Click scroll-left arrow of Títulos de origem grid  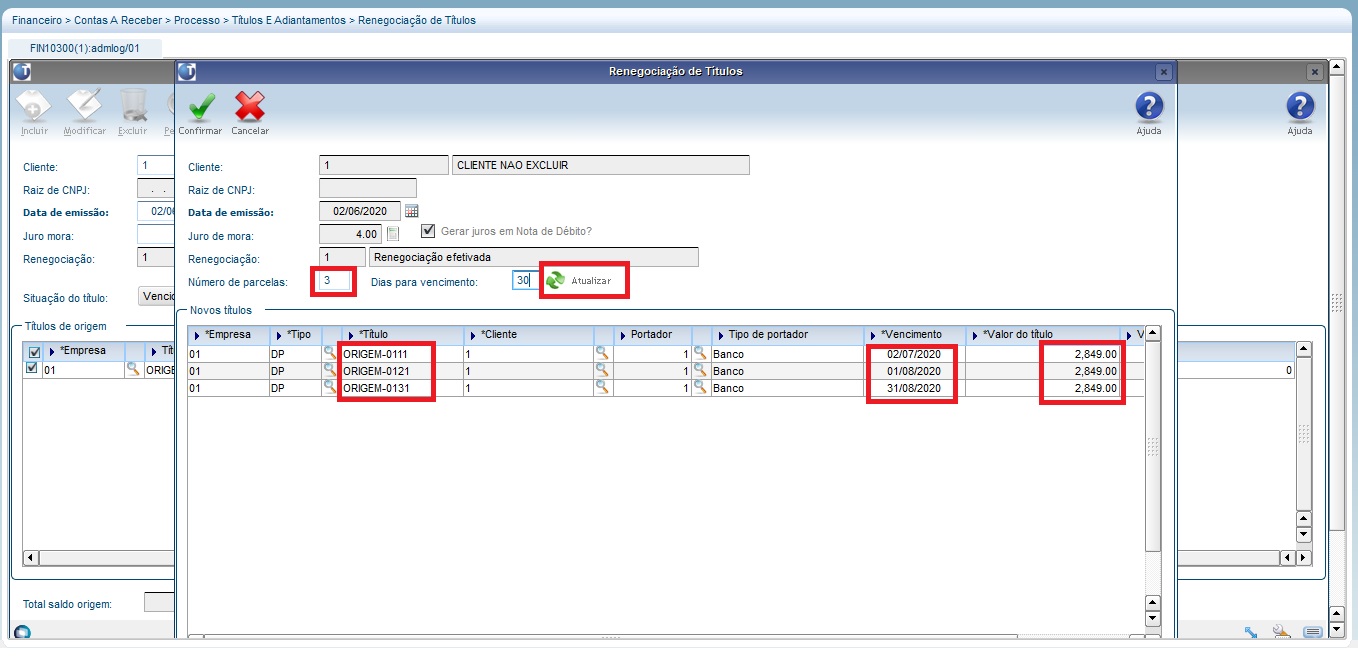30,557
